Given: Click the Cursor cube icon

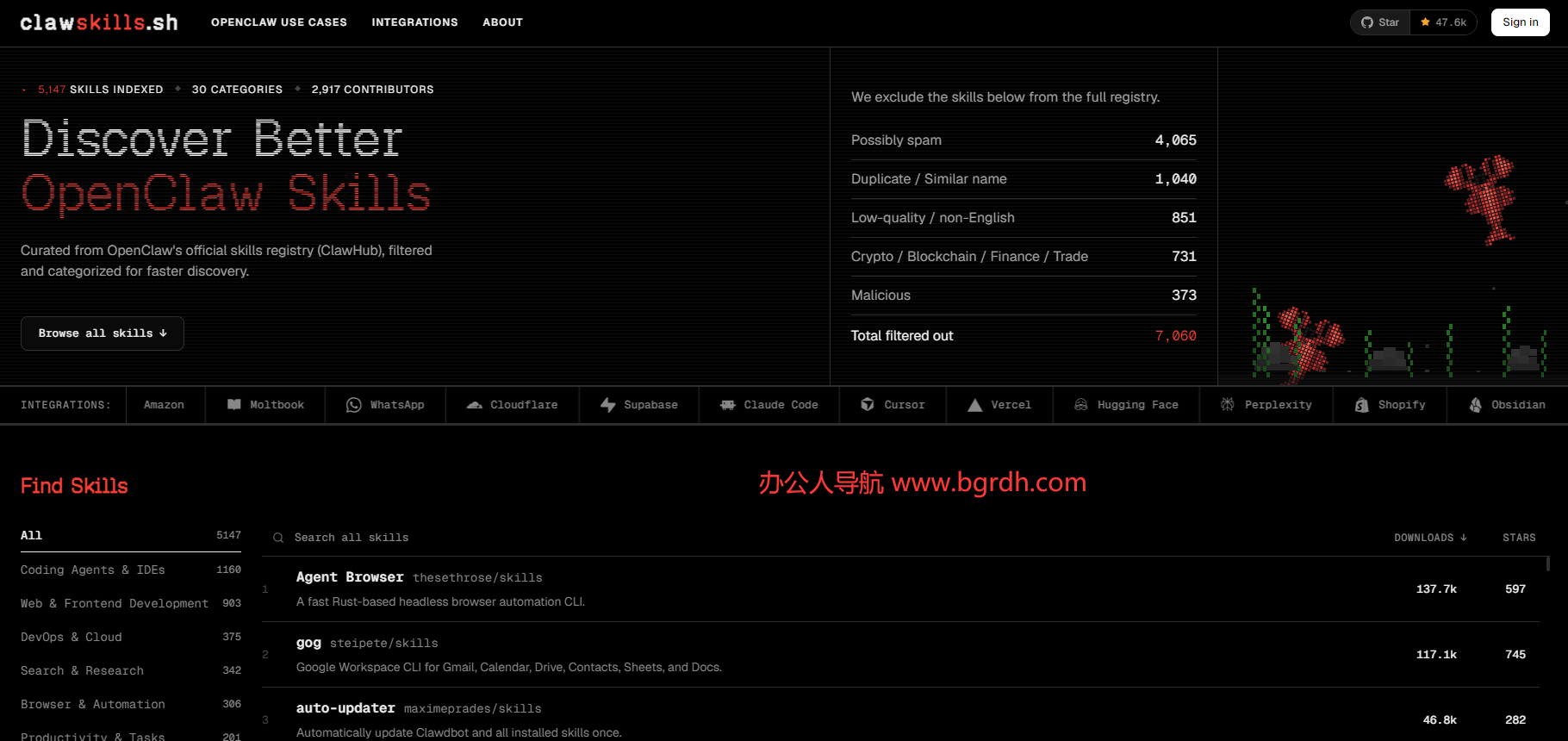Looking at the screenshot, I should 868,405.
